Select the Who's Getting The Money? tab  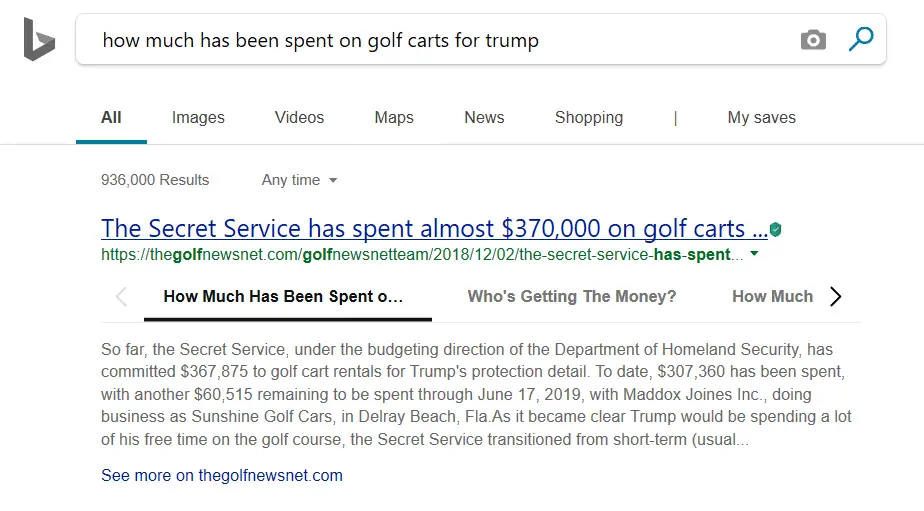[572, 296]
